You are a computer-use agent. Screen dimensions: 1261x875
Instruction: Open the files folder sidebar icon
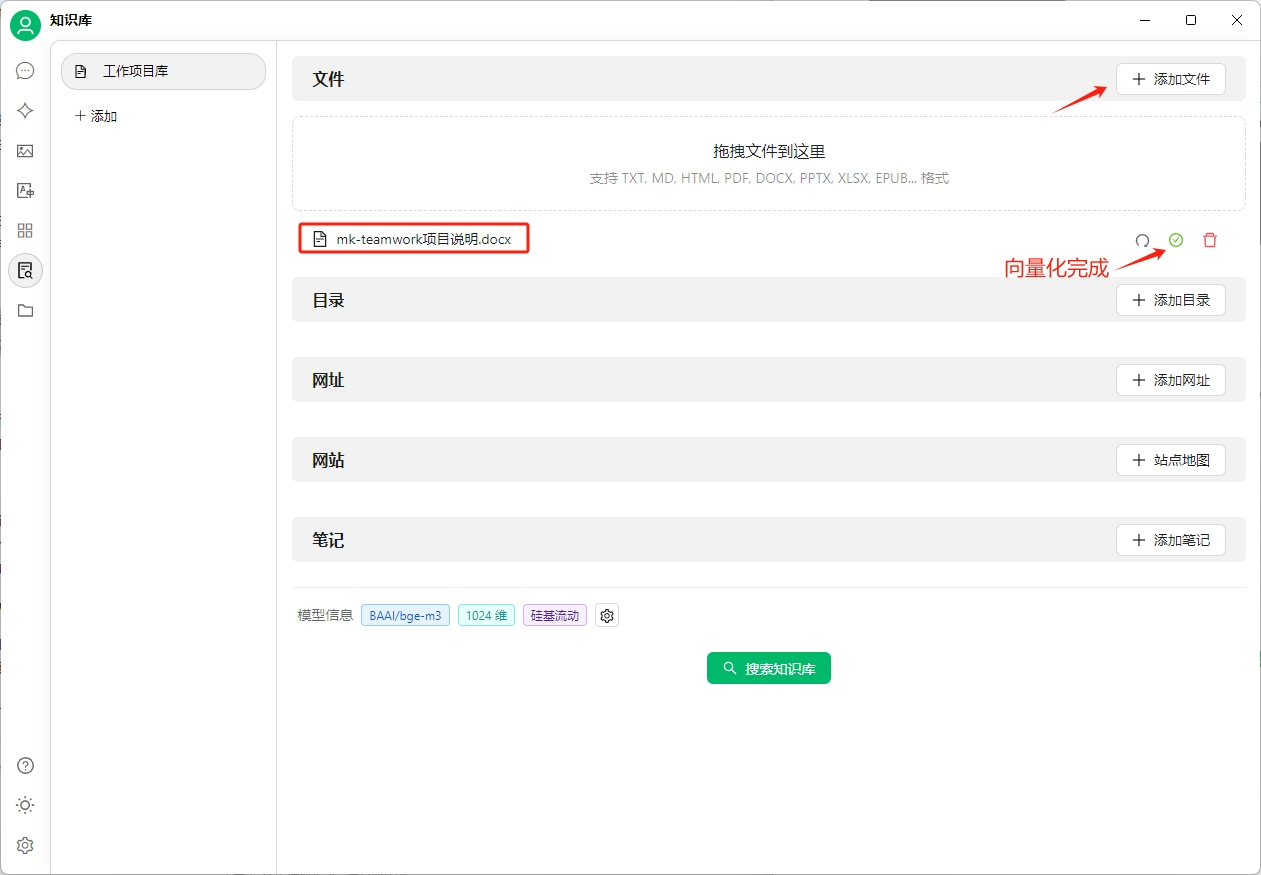(25, 311)
